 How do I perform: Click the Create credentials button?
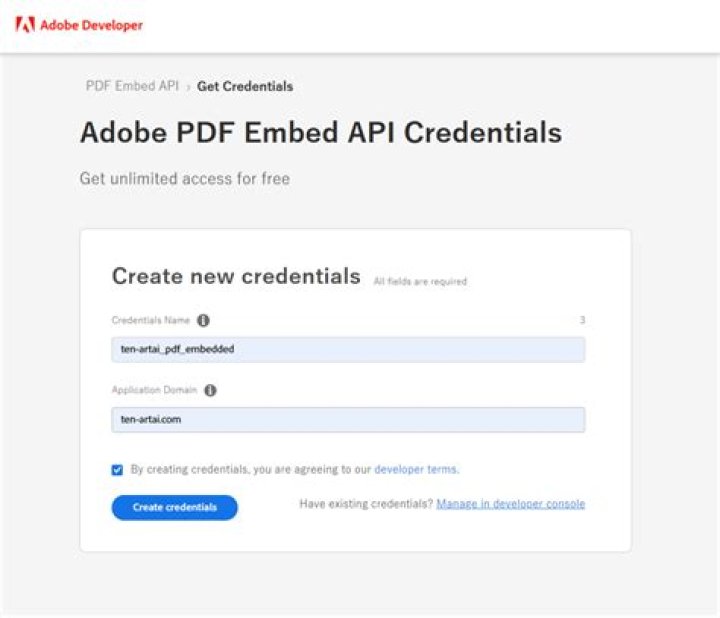click(174, 507)
